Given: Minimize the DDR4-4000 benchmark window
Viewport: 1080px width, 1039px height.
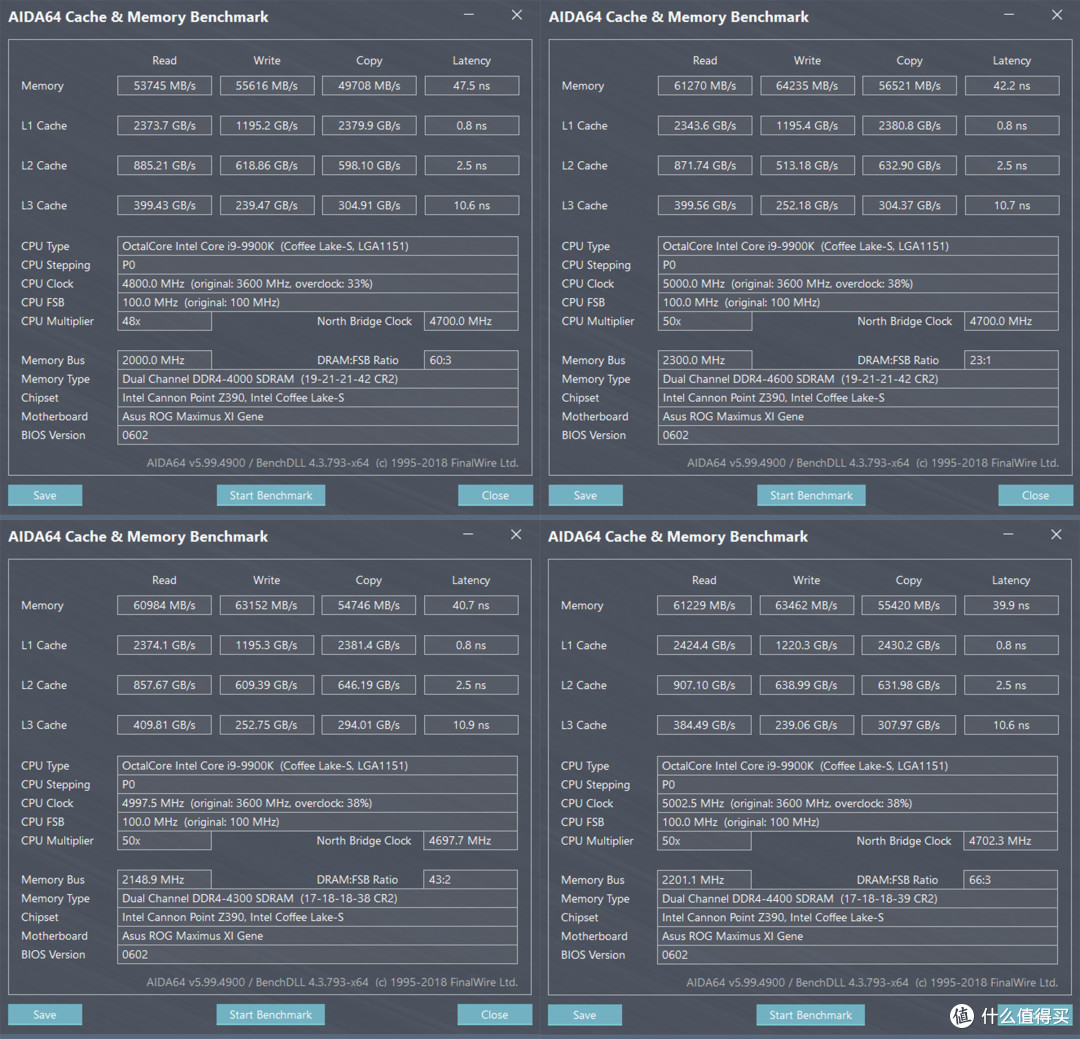Looking at the screenshot, I should point(468,15).
